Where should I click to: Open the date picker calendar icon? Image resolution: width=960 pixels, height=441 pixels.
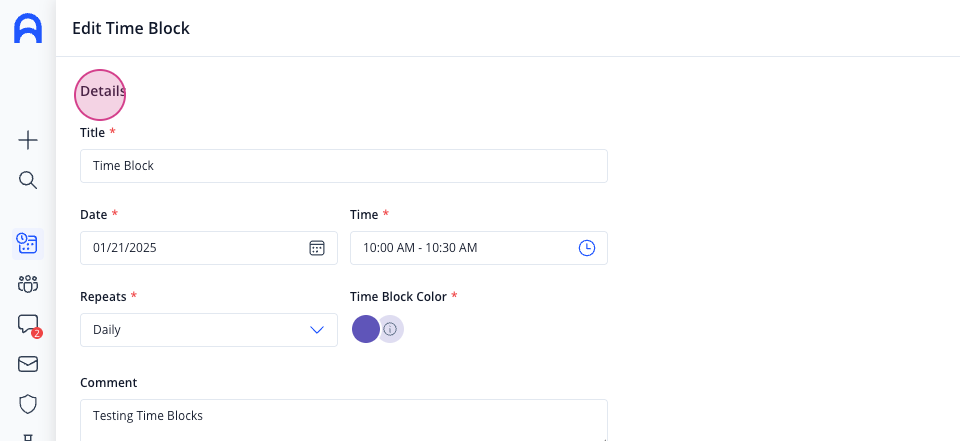point(317,247)
